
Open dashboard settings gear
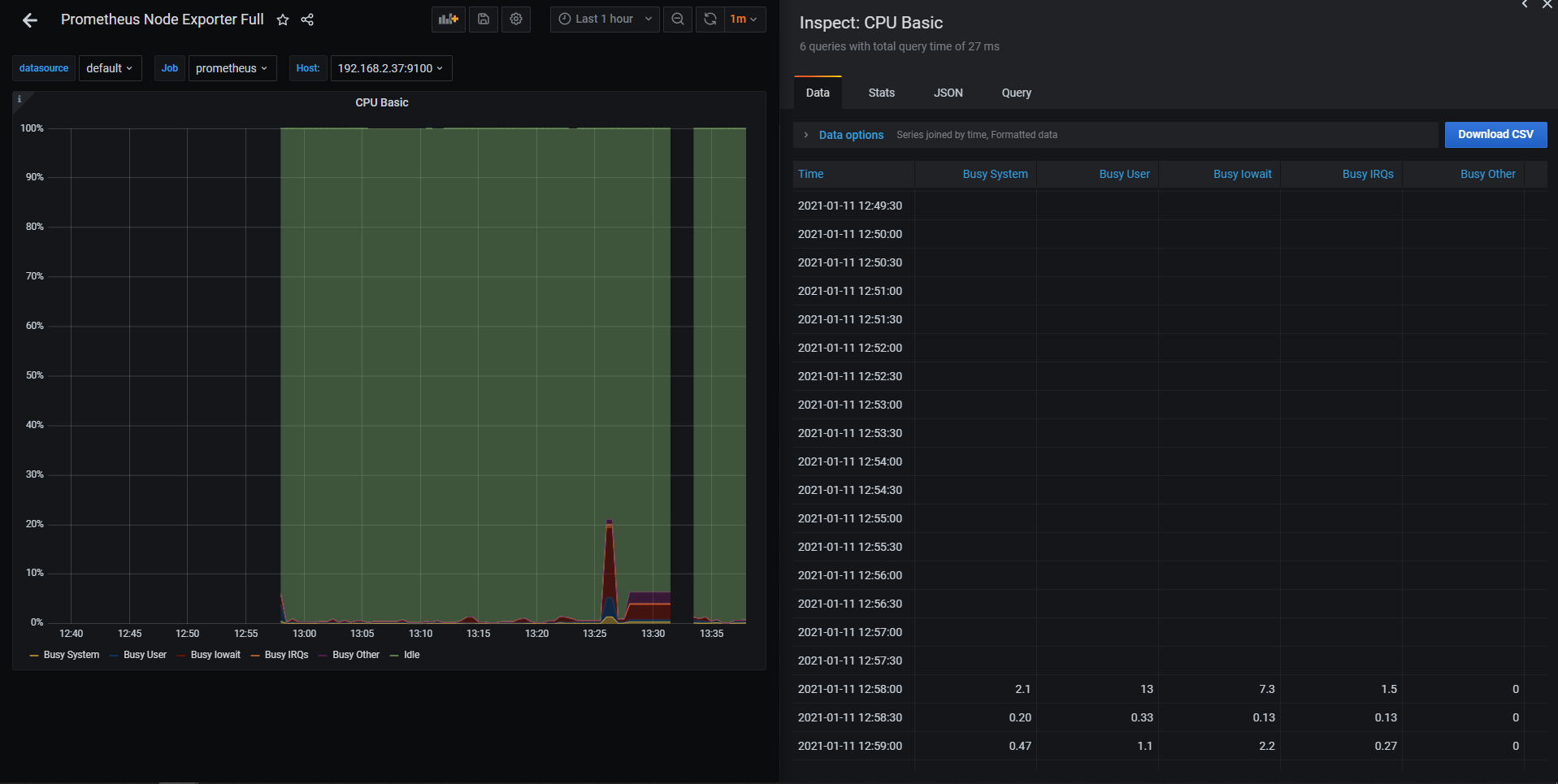516,19
